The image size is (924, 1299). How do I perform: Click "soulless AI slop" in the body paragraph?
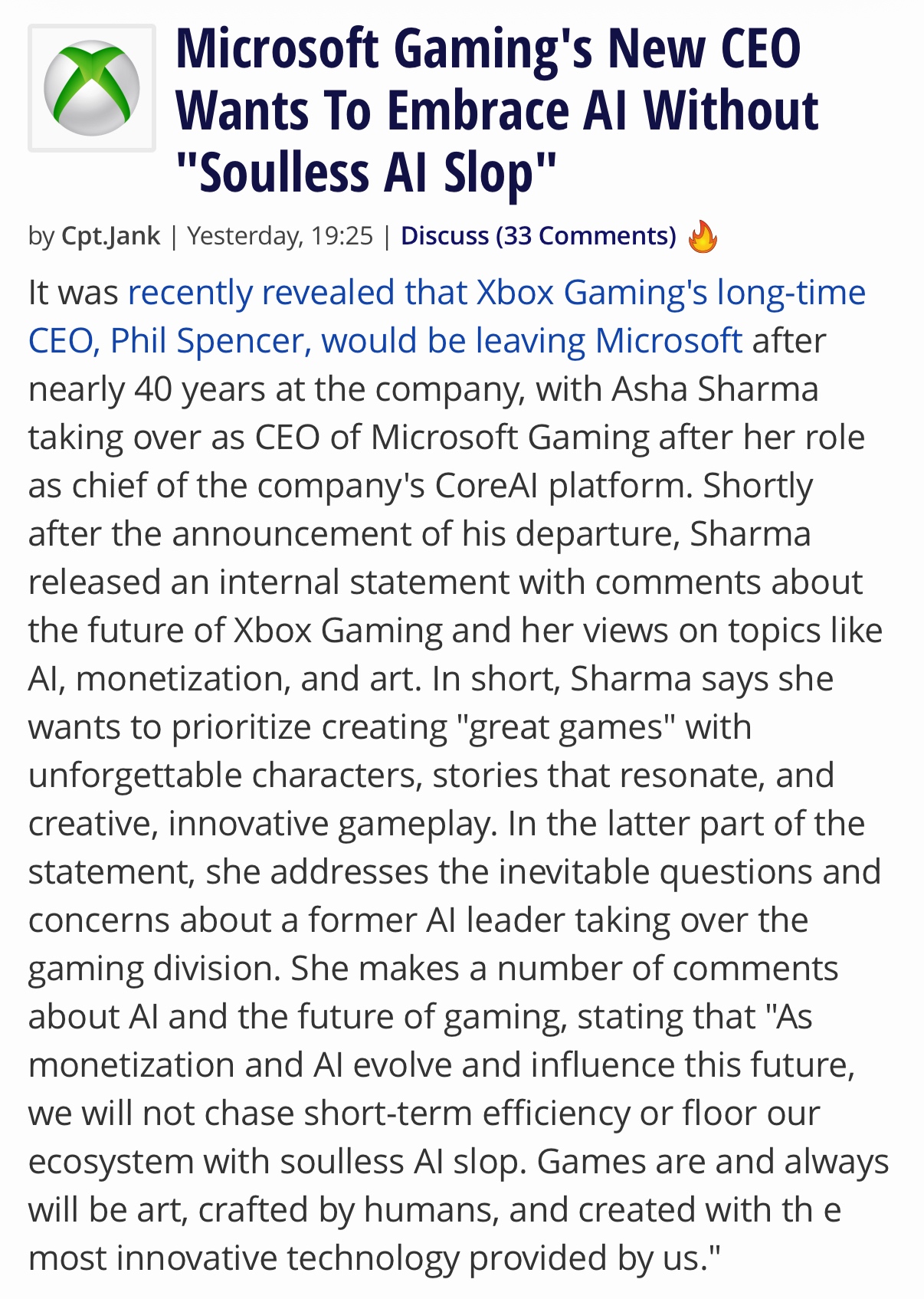click(x=403, y=1162)
